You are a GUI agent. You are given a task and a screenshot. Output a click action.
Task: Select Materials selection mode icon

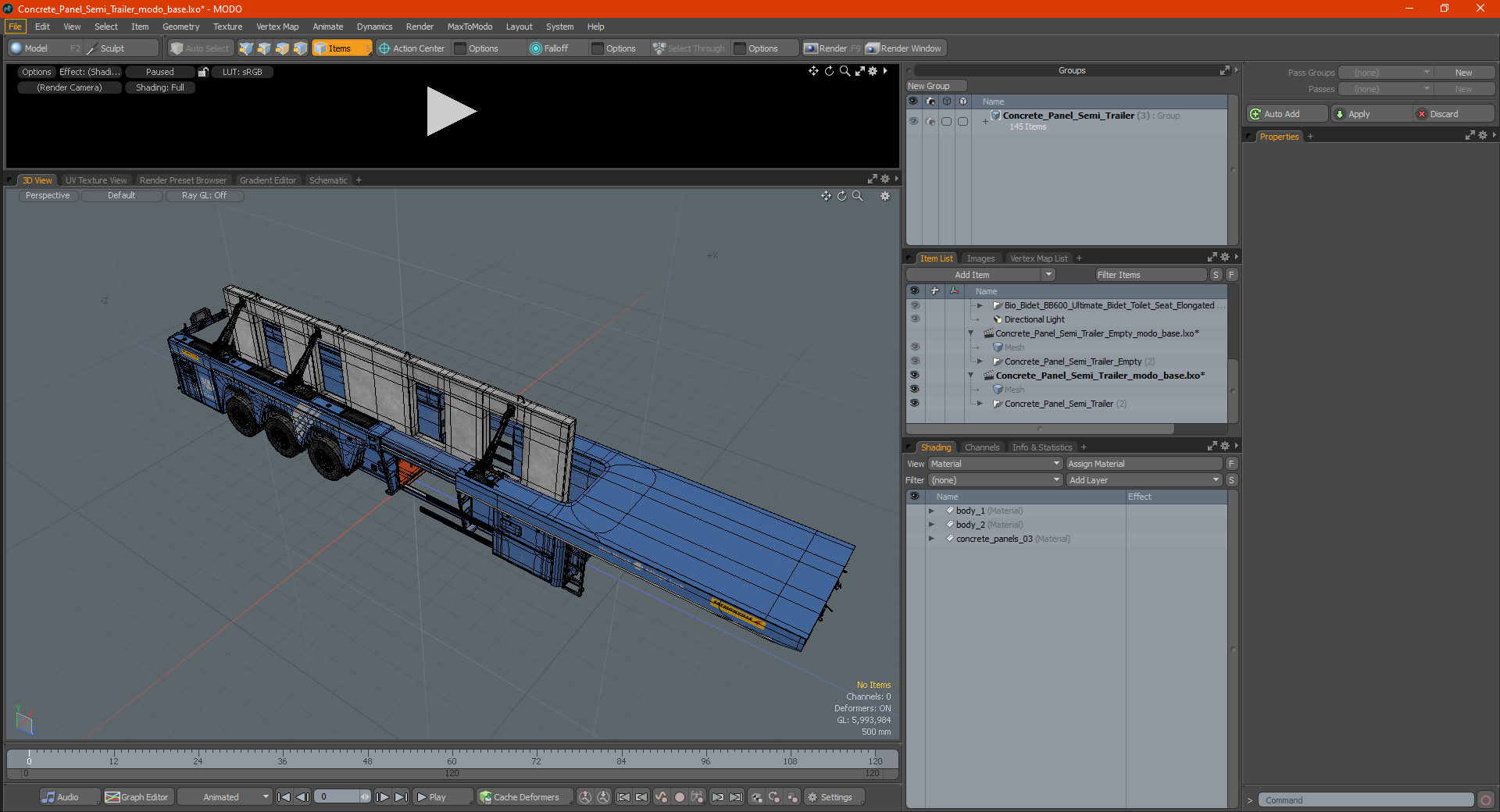[x=300, y=48]
